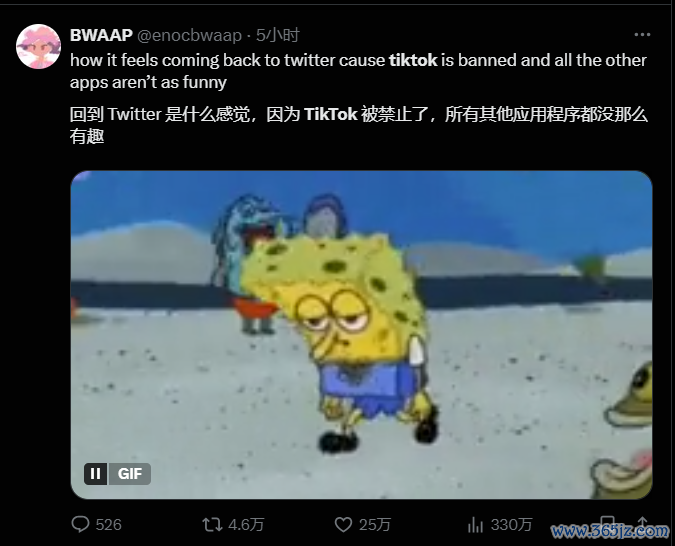Like the tweet with the heart icon

(343, 524)
